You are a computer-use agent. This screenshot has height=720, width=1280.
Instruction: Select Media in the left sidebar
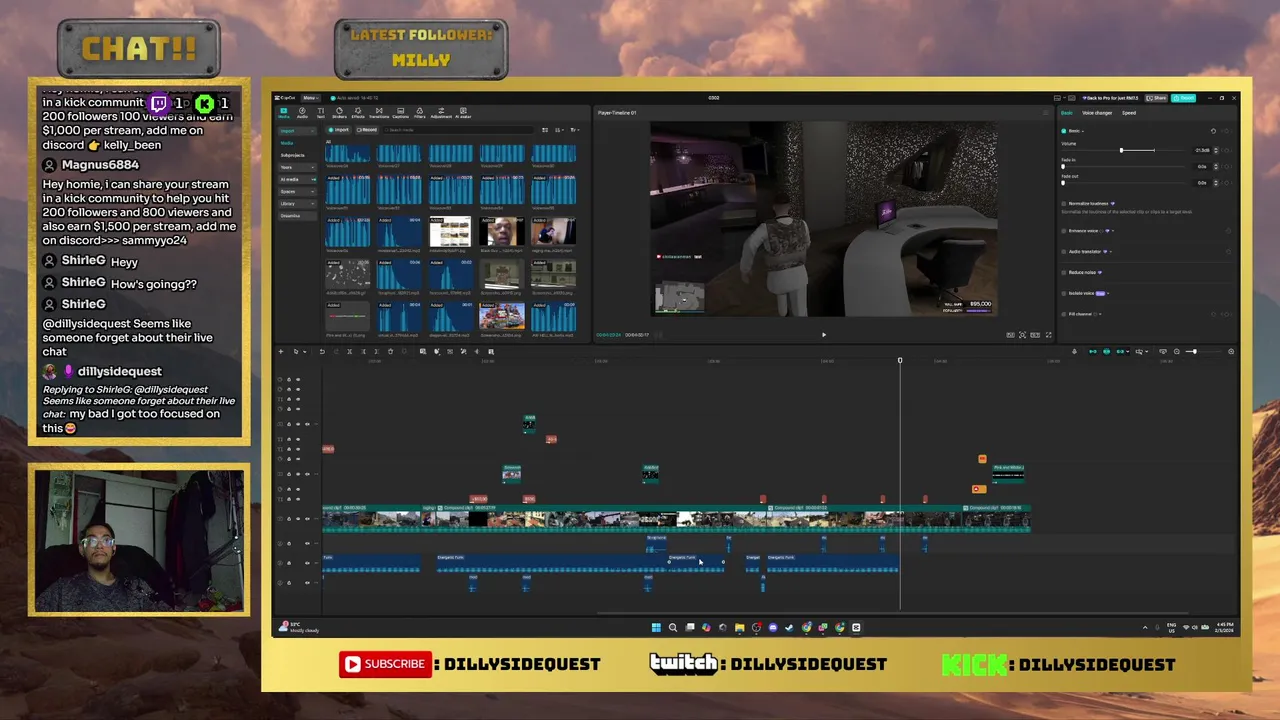287,143
